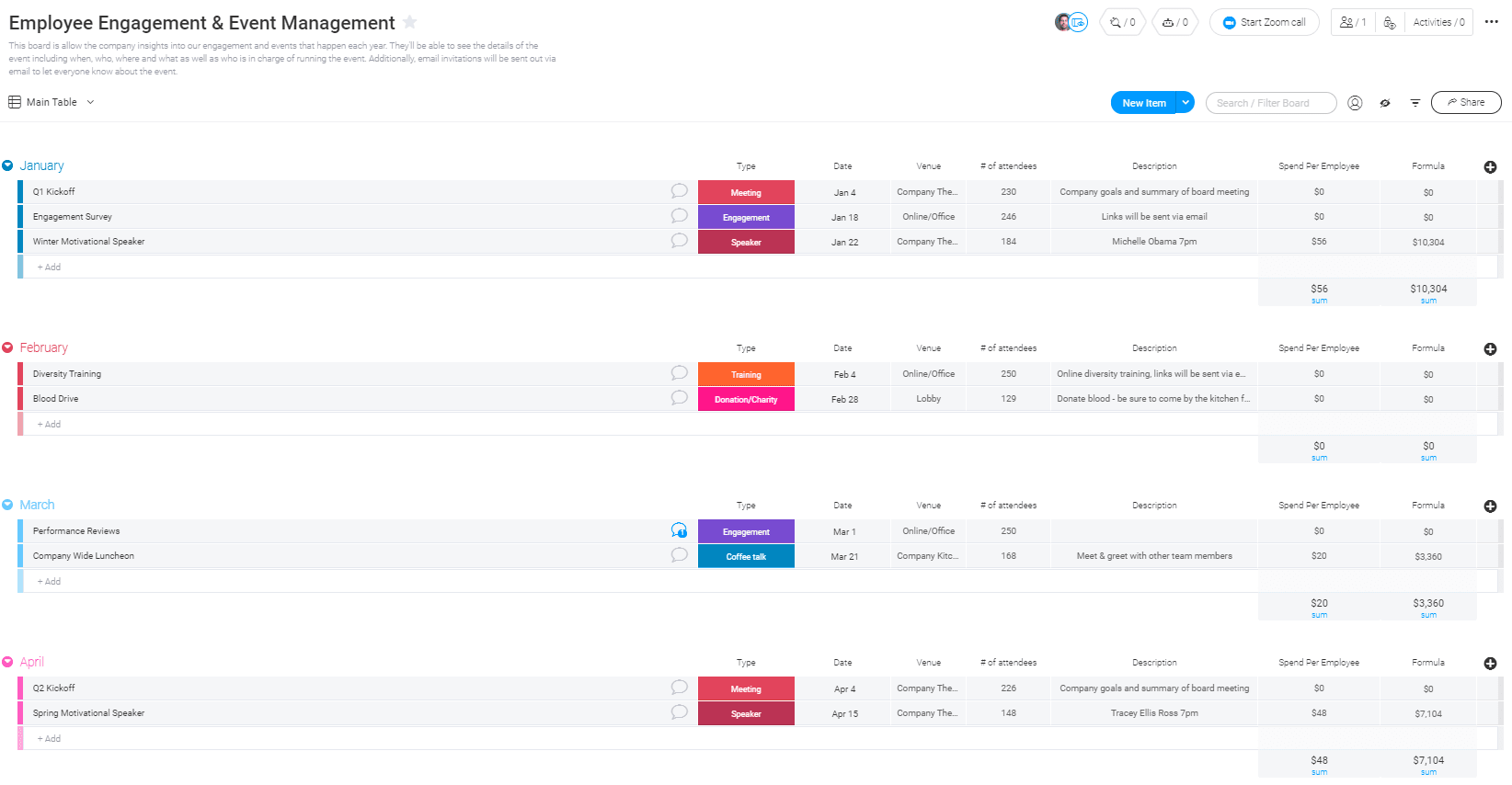1512x785 pixels.
Task: Open the integrations counter icon
Action: click(1122, 22)
